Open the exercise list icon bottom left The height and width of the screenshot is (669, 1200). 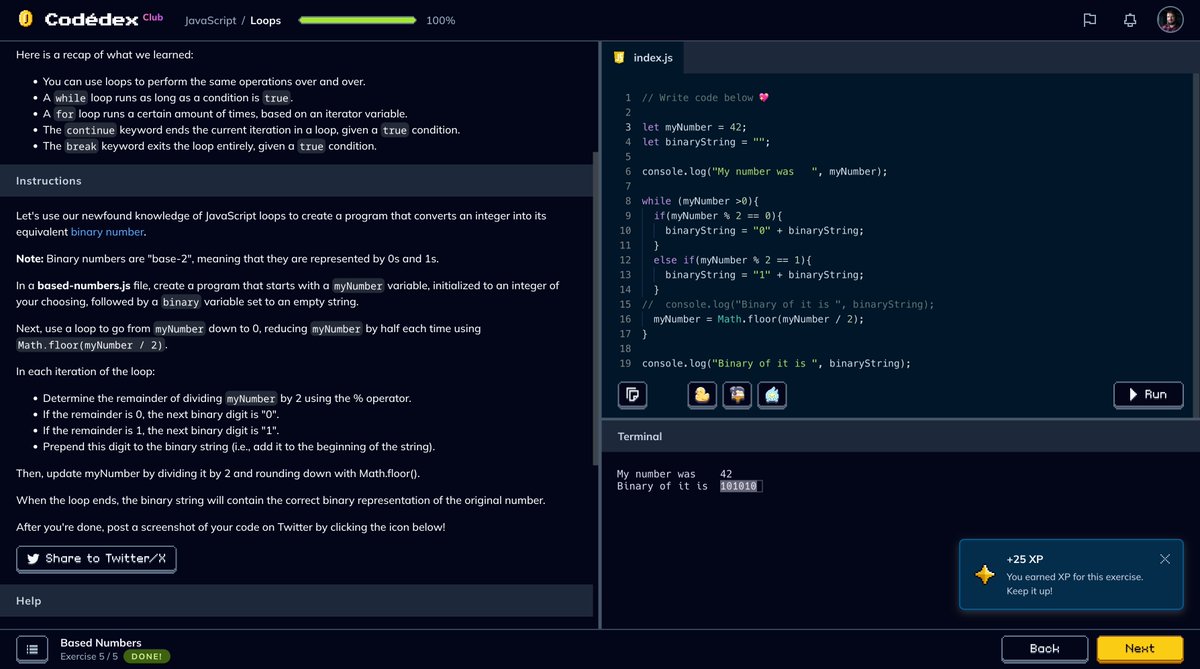33,648
